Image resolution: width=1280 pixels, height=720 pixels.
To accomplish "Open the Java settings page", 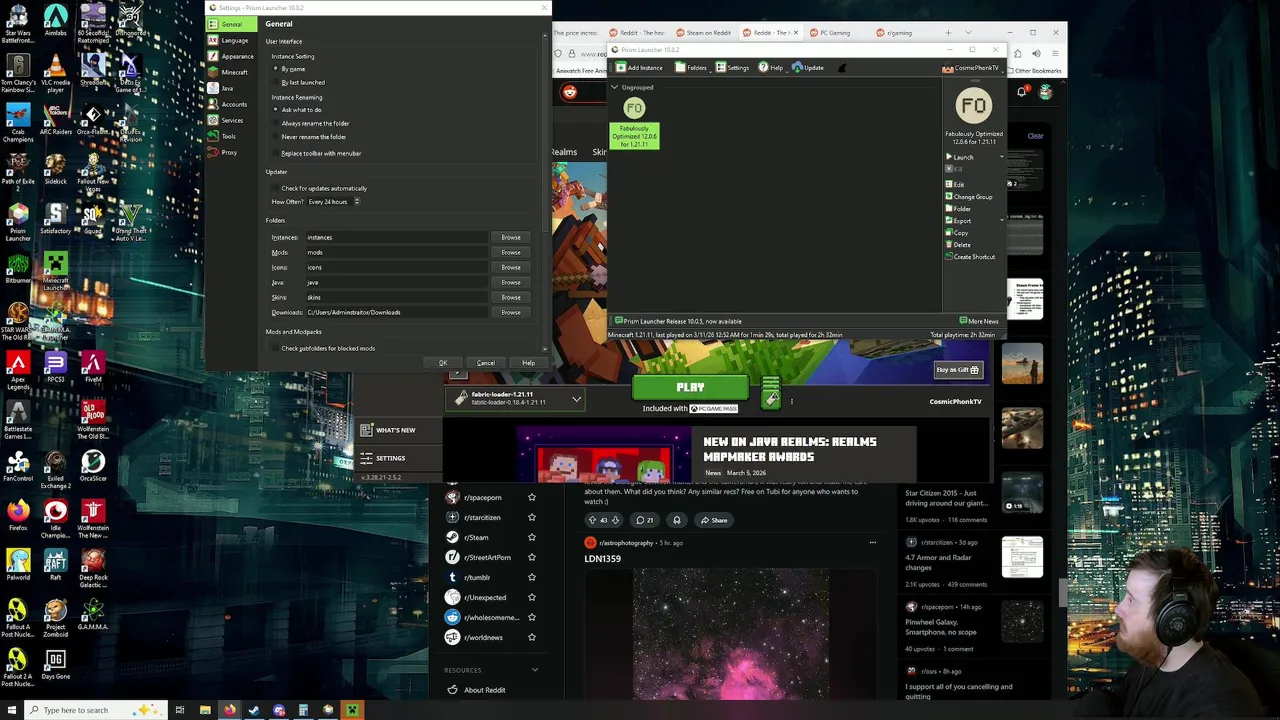I will coord(230,88).
